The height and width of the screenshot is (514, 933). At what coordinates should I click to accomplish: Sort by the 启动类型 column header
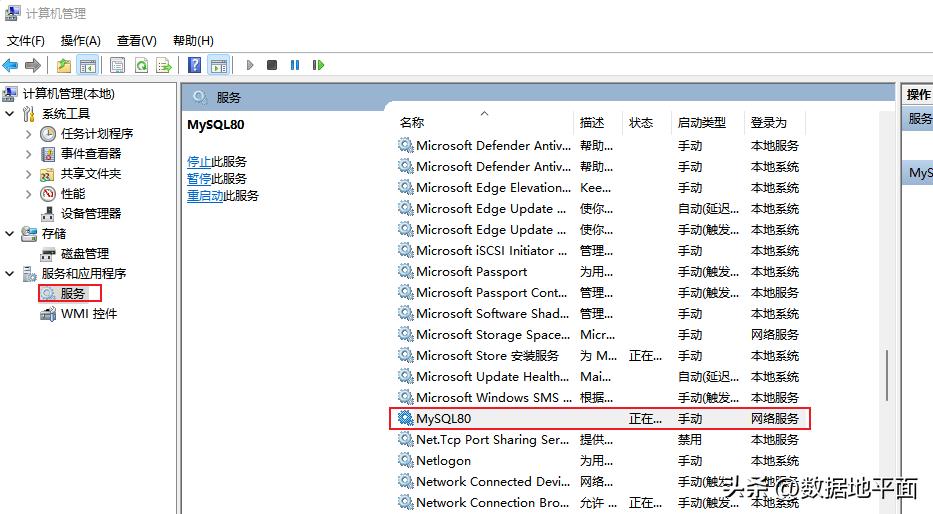(x=707, y=123)
